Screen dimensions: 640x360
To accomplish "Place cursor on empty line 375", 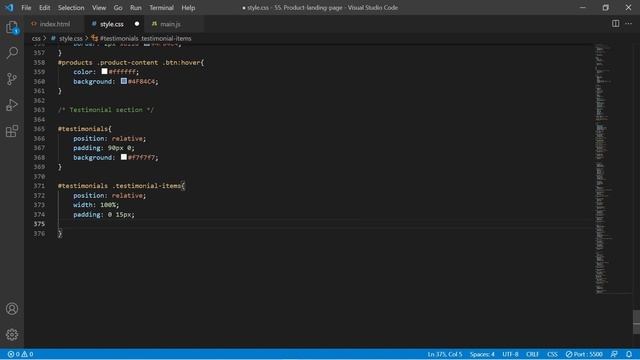I will click(x=325, y=224).
